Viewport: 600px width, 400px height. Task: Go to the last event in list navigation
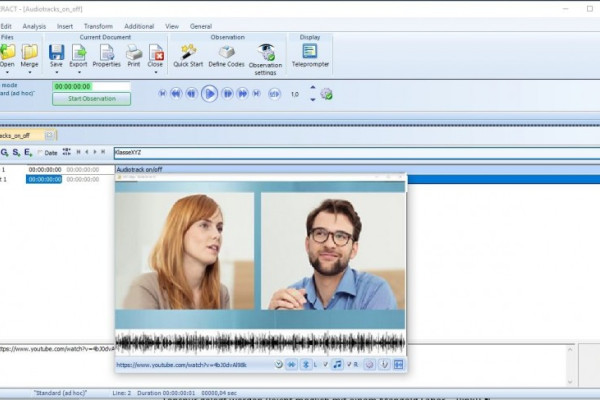103,152
